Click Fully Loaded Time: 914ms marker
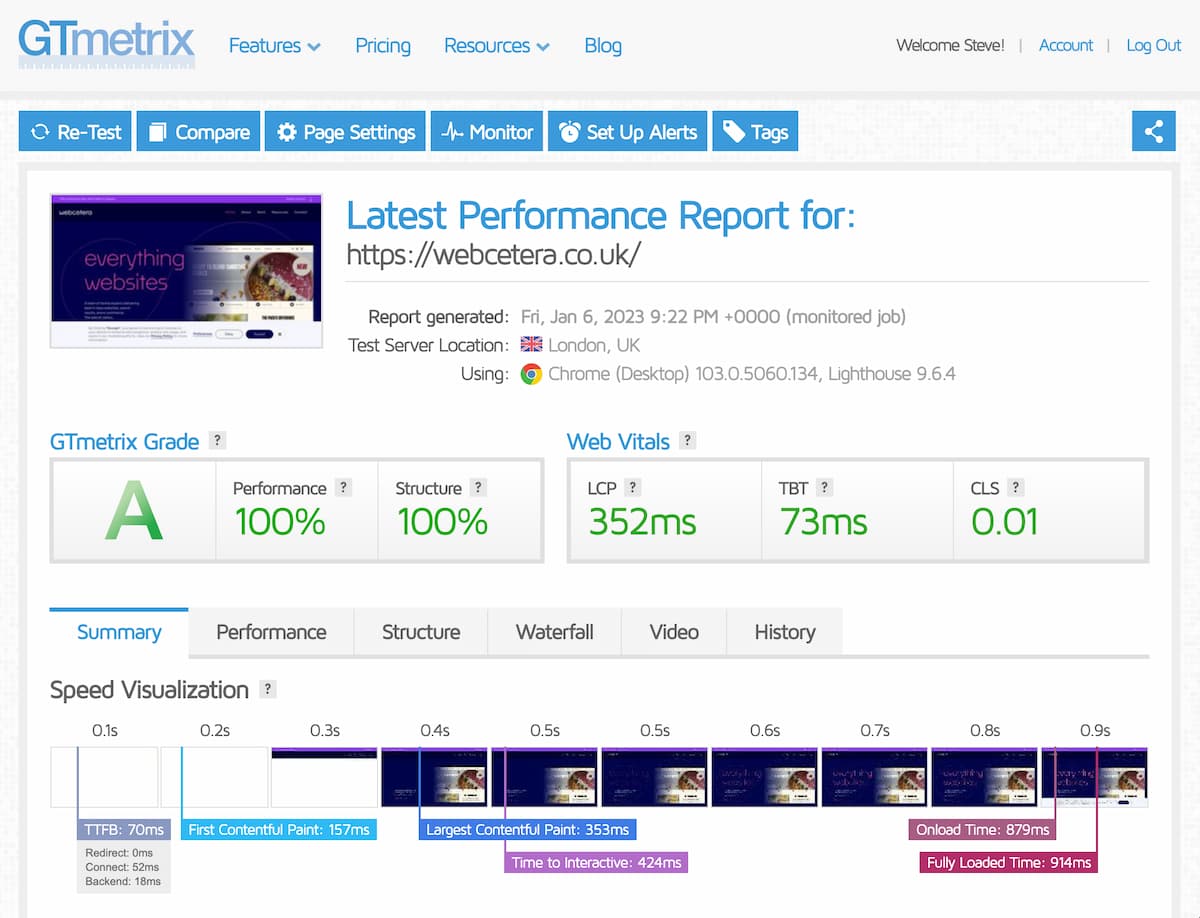 pyautogui.click(x=1008, y=862)
